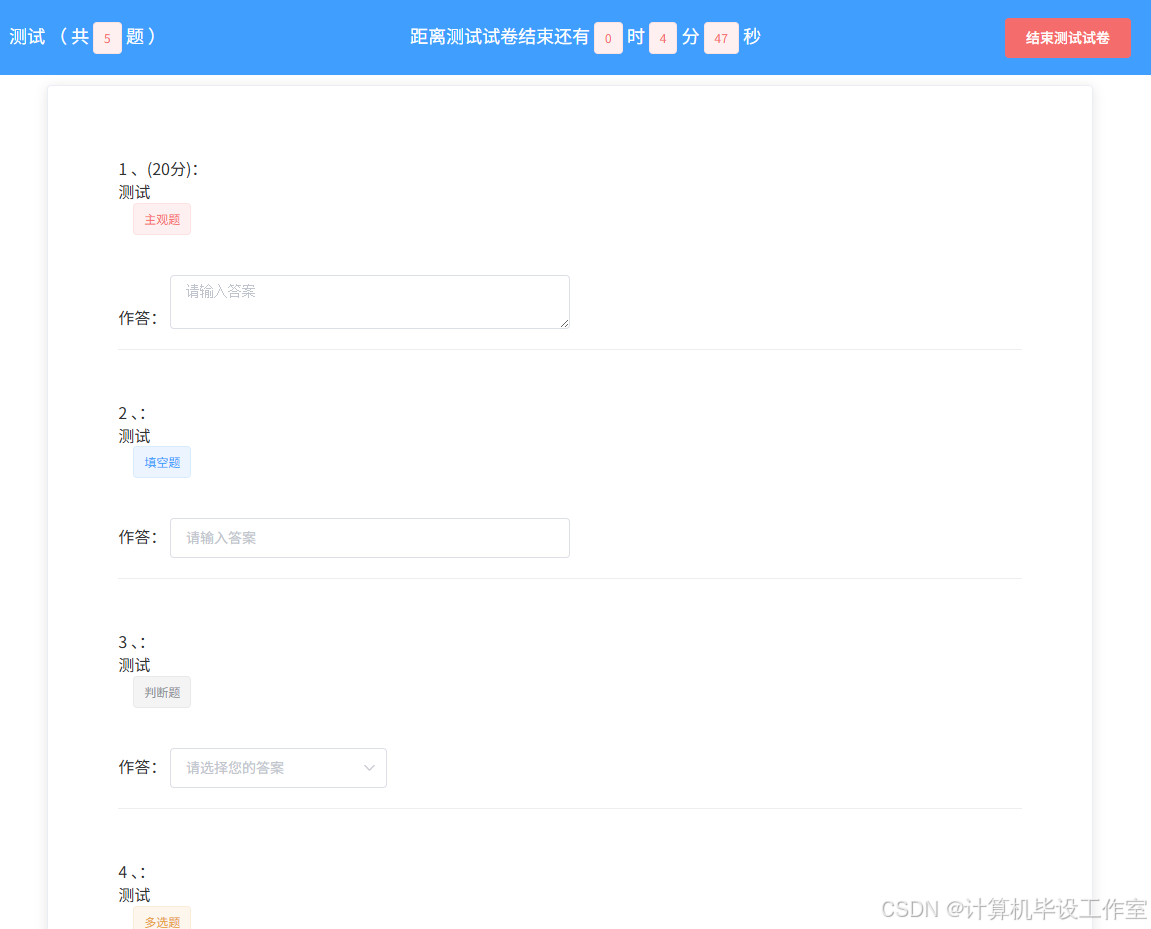Click the total question count badge 5

(x=107, y=38)
